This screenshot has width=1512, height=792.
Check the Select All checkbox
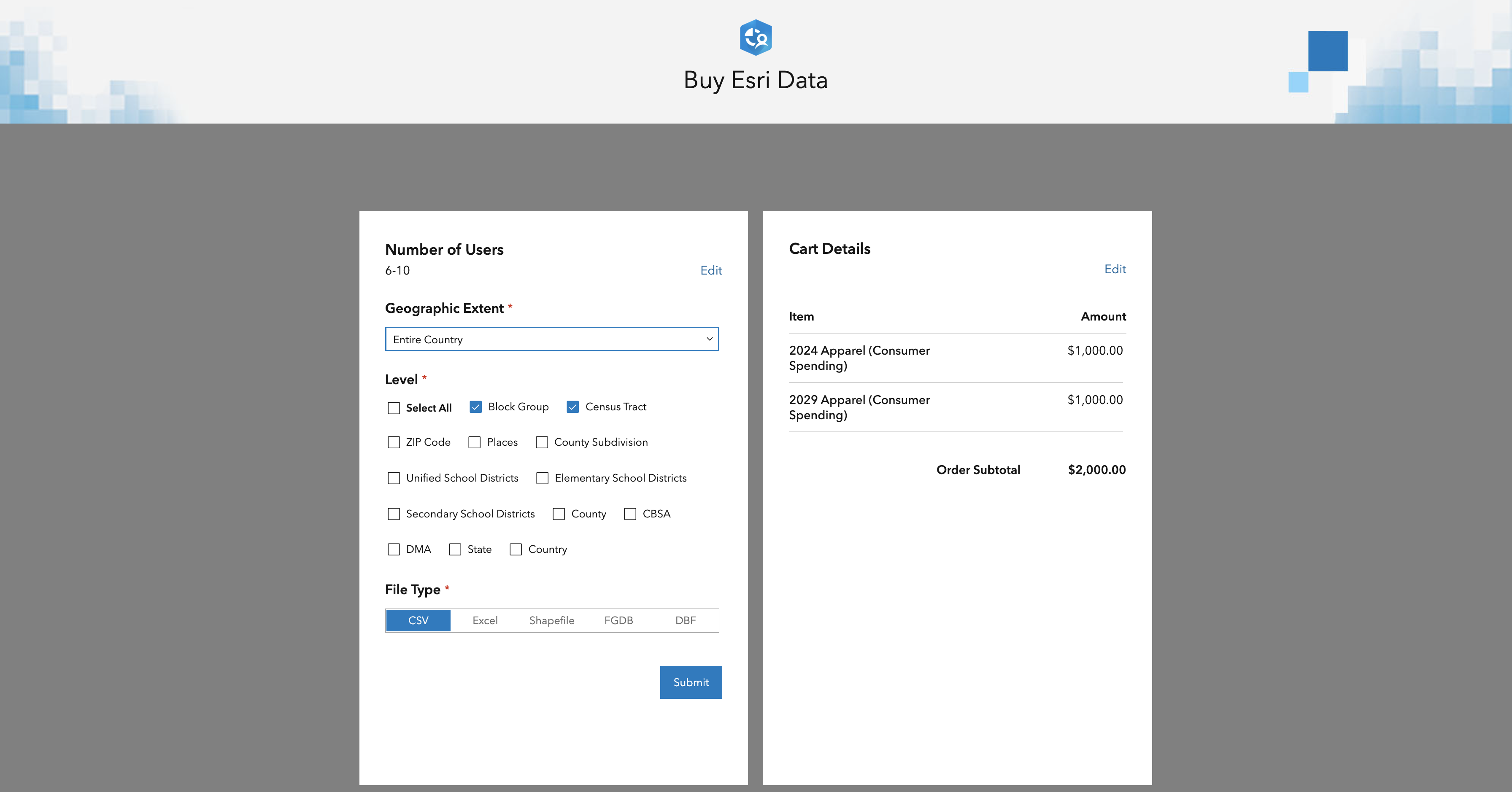393,408
